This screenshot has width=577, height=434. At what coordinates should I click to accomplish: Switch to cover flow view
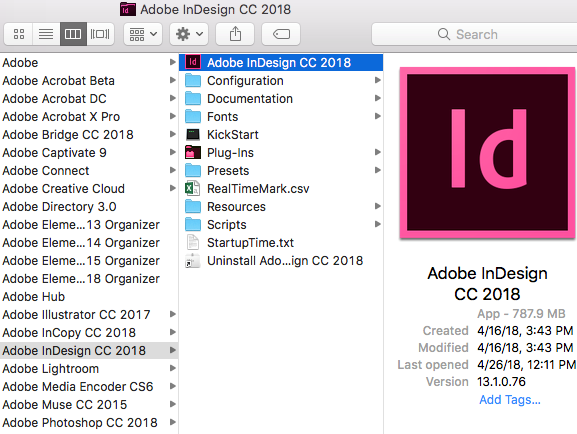coord(100,34)
